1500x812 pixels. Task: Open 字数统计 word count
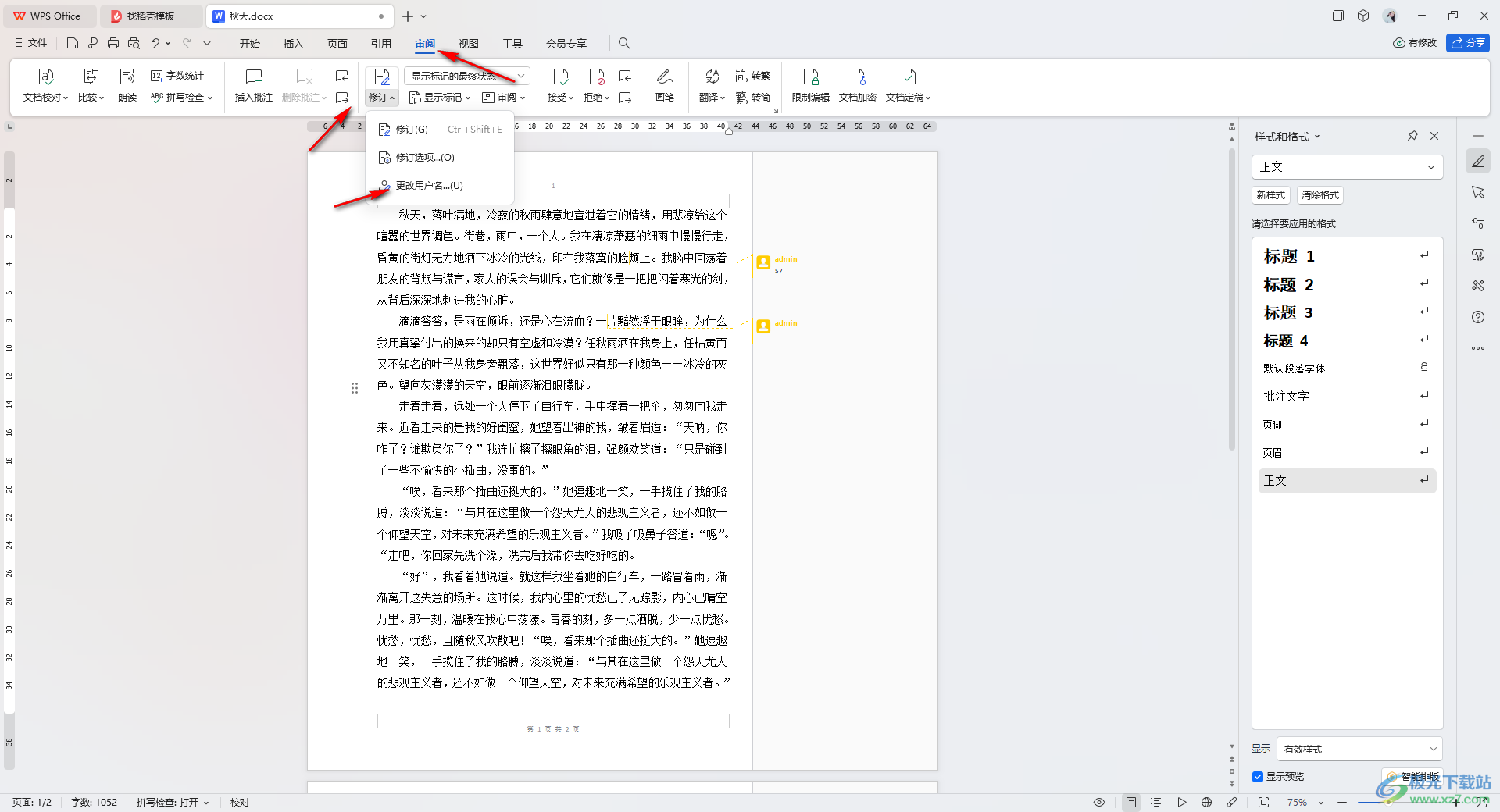[177, 76]
